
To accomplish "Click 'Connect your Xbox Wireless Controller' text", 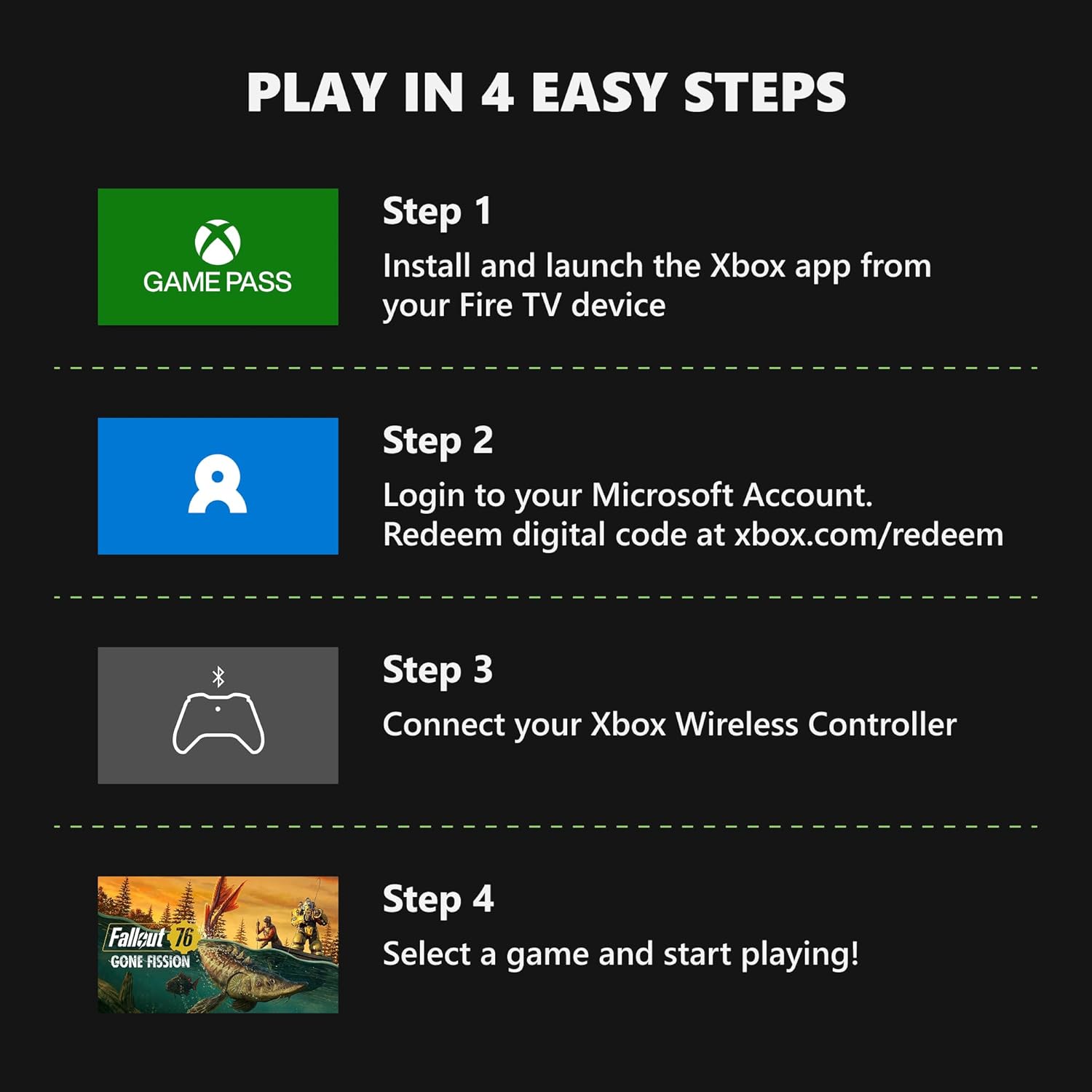I will (x=670, y=725).
